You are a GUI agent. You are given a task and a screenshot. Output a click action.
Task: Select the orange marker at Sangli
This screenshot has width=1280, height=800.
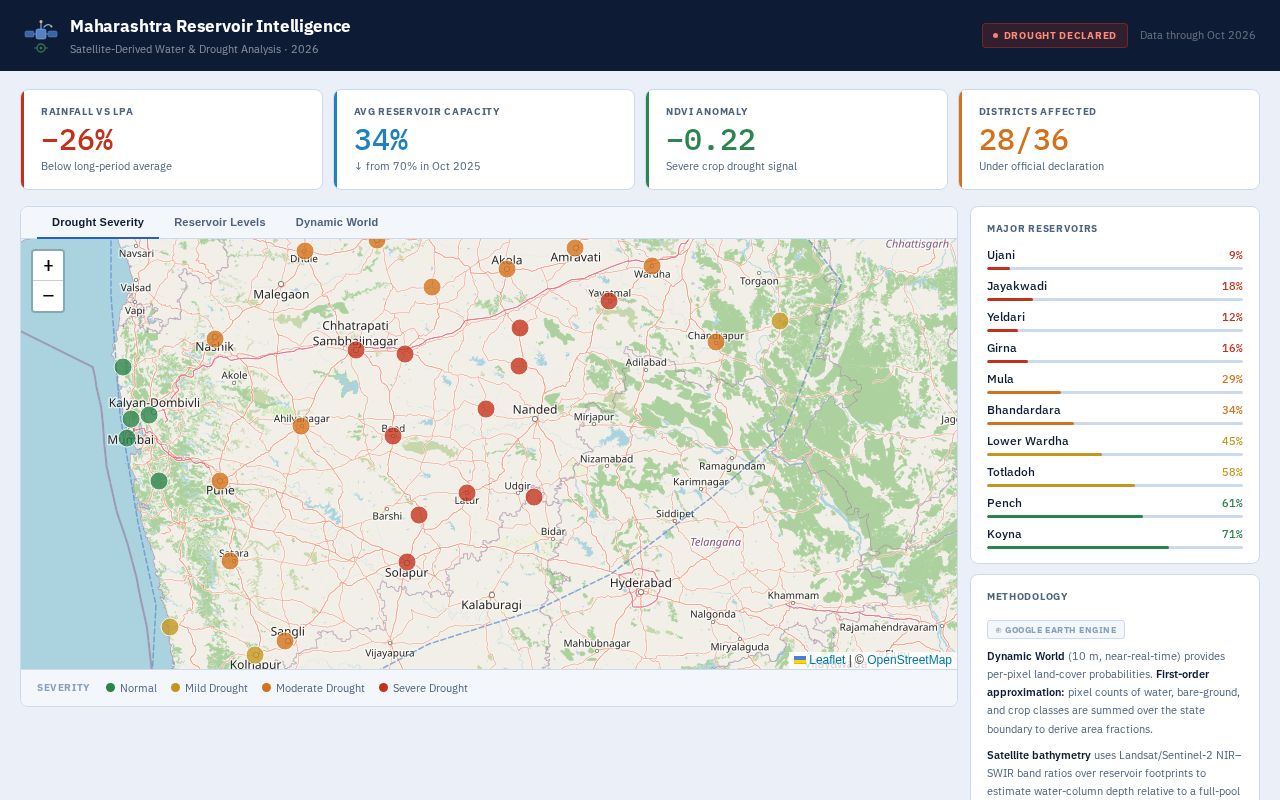point(285,641)
